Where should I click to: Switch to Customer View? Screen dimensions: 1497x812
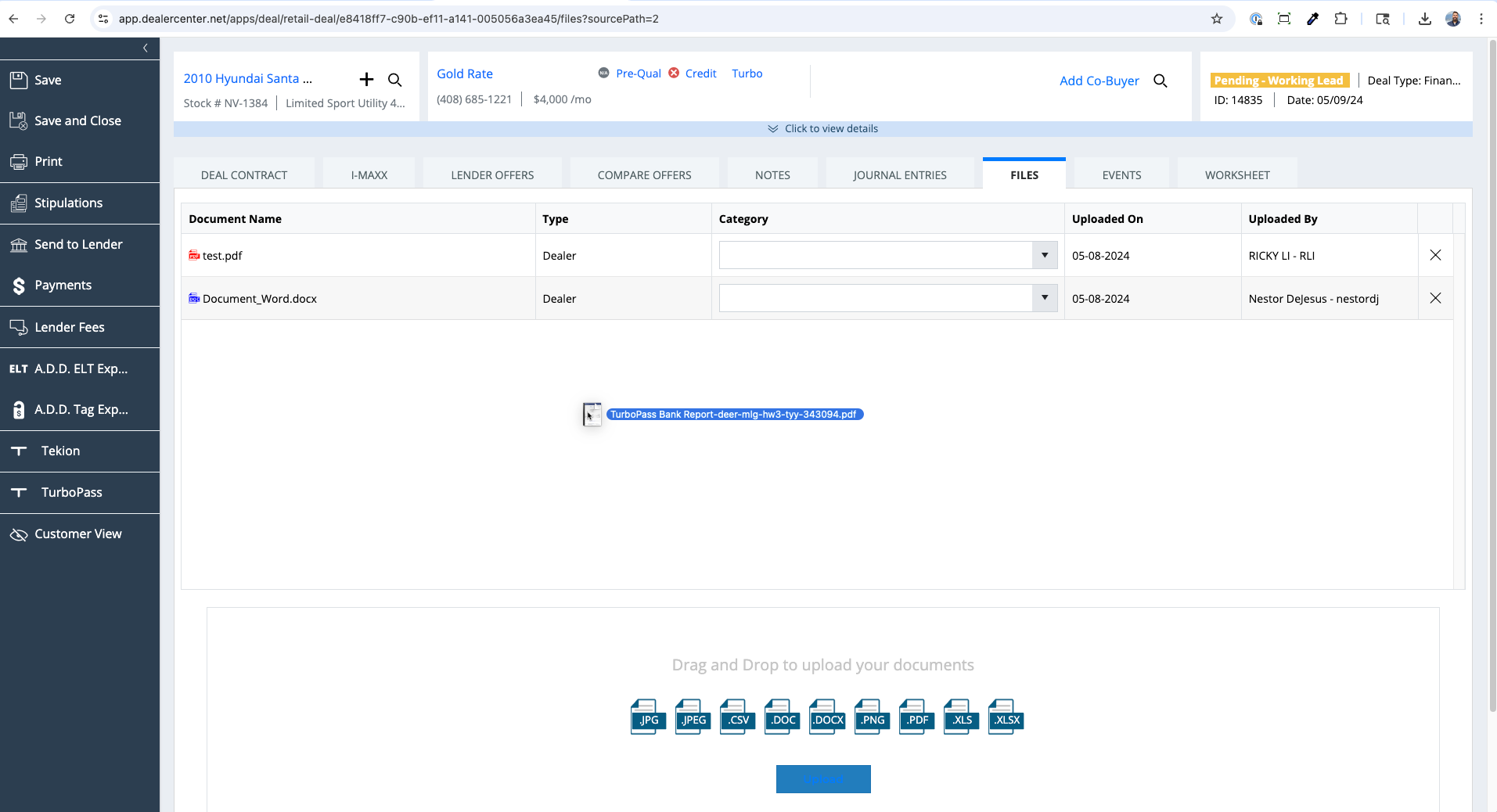tap(77, 534)
